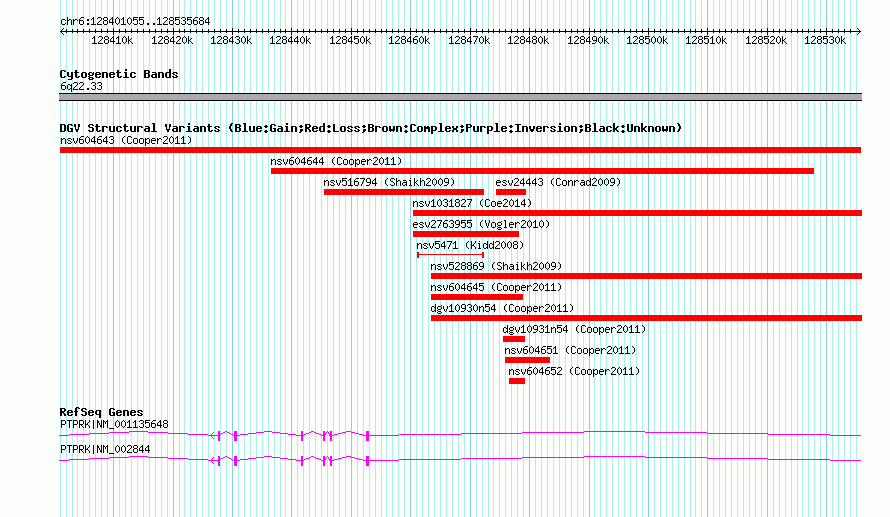Select the PTPRK NM_001135648 transcript glyph
The height and width of the screenshot is (517, 890).
[x=460, y=435]
